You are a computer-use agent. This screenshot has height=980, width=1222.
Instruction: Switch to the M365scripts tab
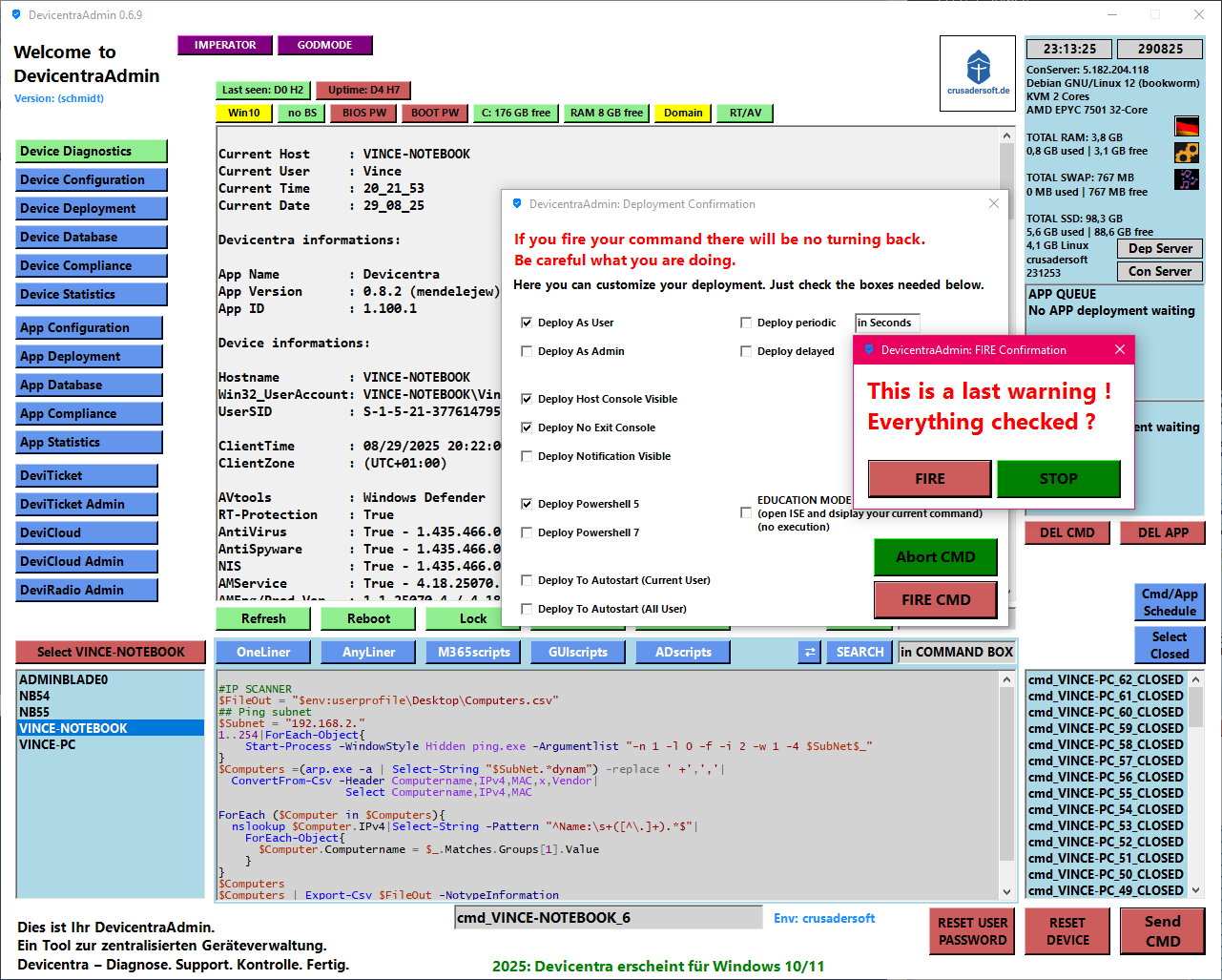pyautogui.click(x=474, y=652)
